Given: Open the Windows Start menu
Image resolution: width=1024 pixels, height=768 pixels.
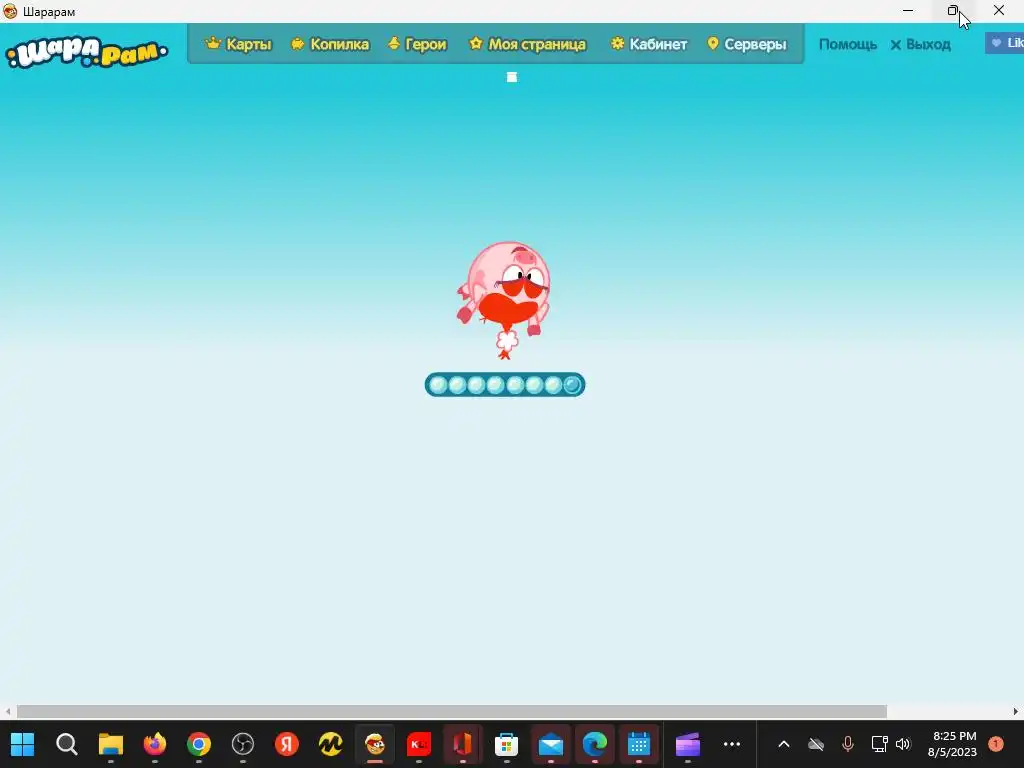Looking at the screenshot, I should click(x=23, y=744).
